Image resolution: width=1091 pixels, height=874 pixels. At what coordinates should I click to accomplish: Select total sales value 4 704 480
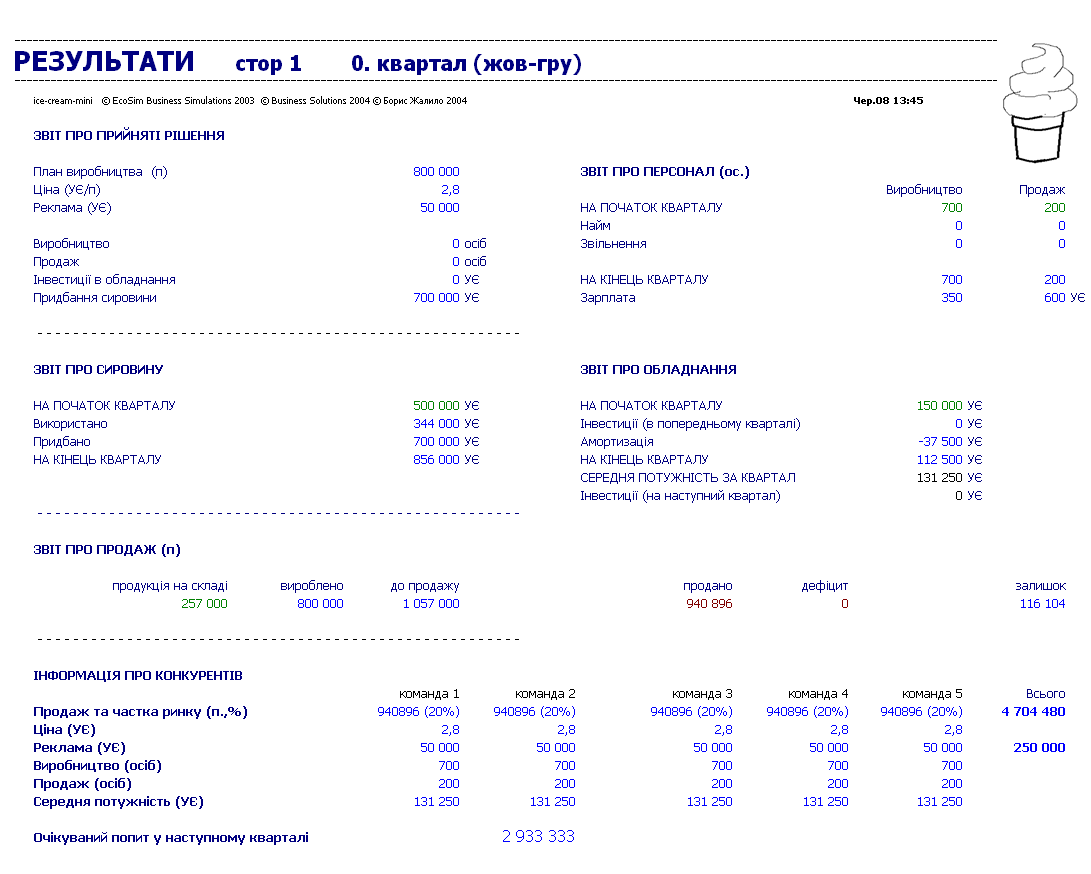click(x=1033, y=711)
